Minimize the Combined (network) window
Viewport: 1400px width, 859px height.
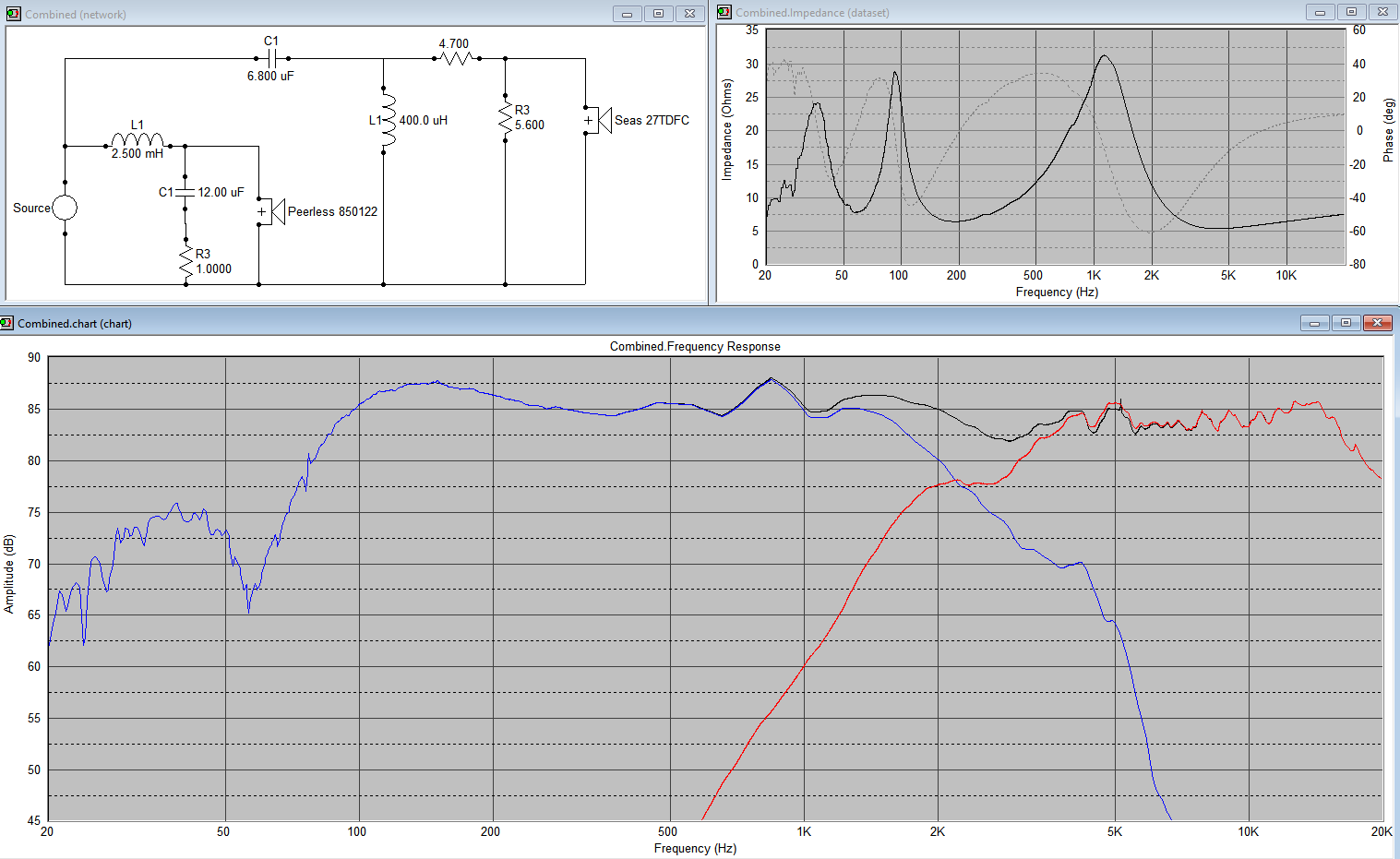627,14
